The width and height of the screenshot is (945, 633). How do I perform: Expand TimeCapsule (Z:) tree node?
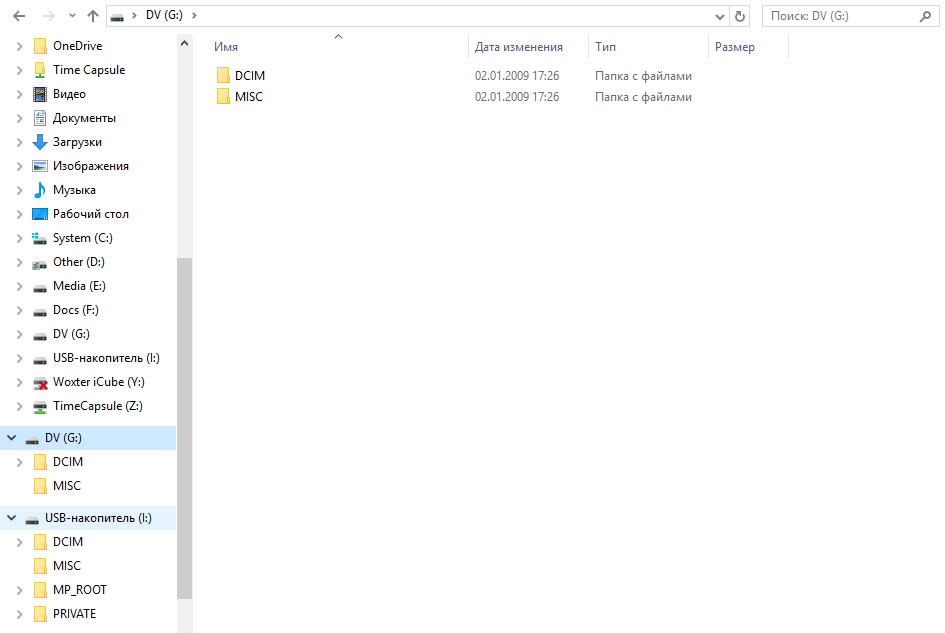19,406
